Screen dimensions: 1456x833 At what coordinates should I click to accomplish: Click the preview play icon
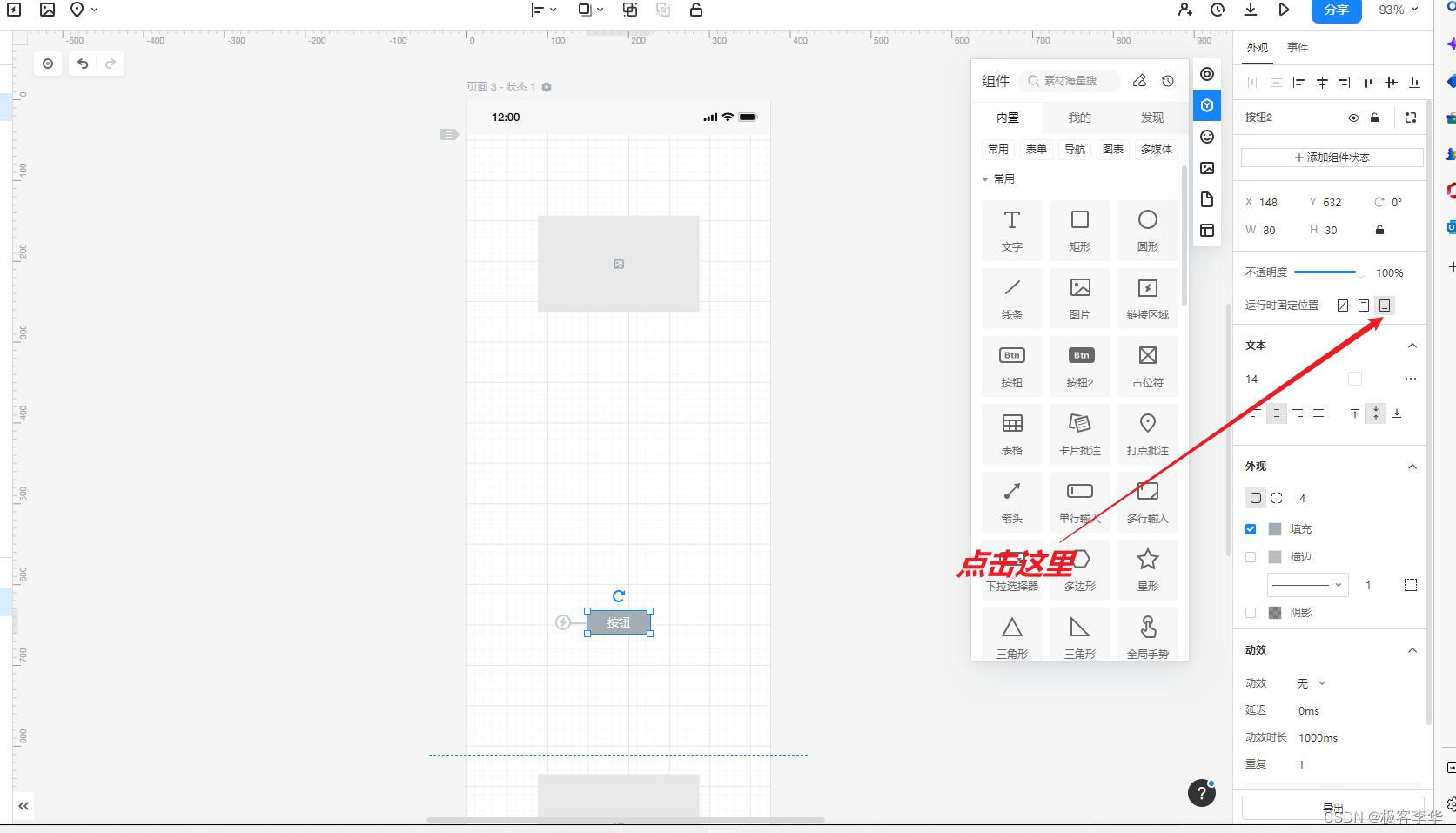(x=1284, y=10)
